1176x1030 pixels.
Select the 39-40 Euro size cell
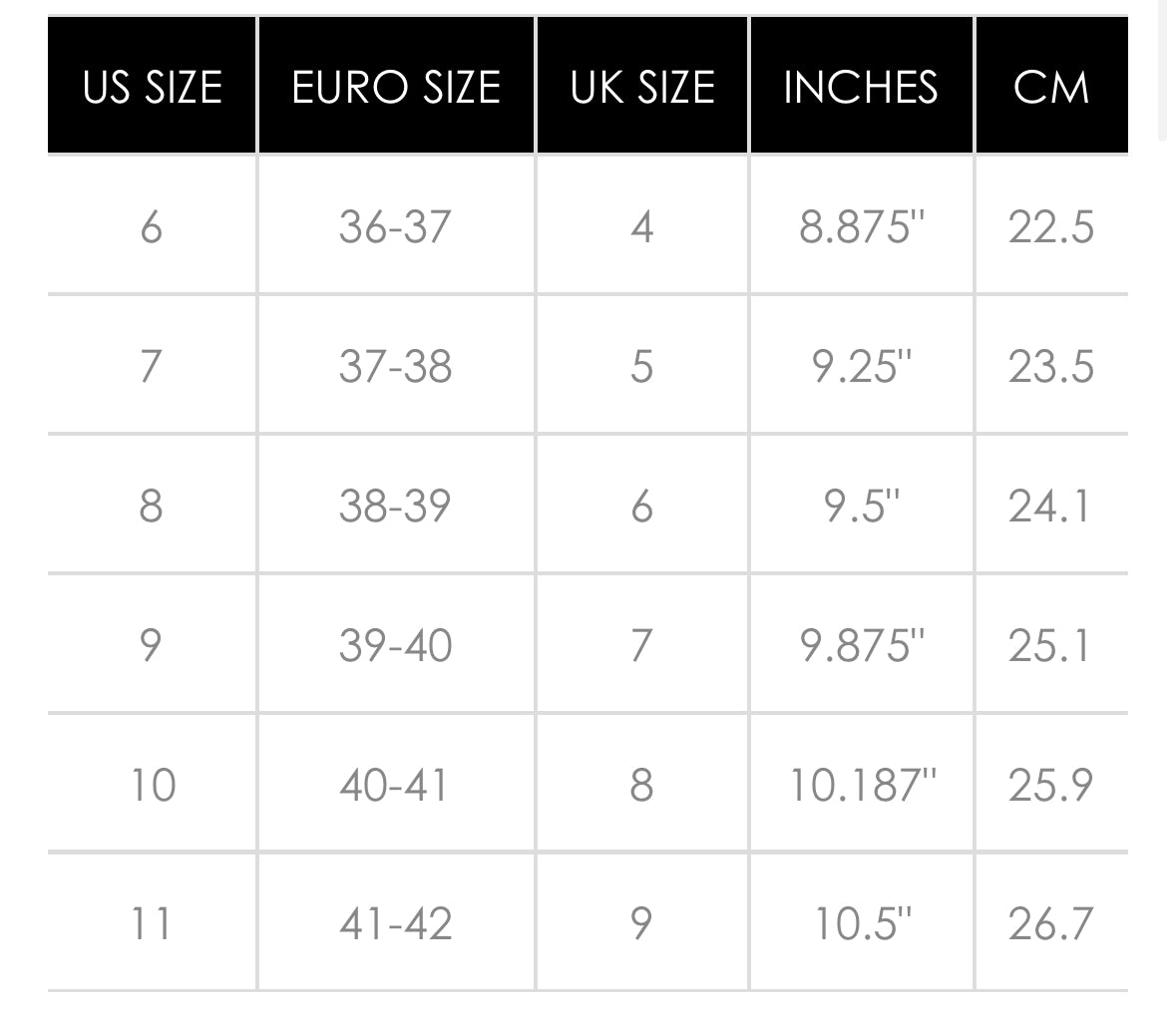click(395, 646)
